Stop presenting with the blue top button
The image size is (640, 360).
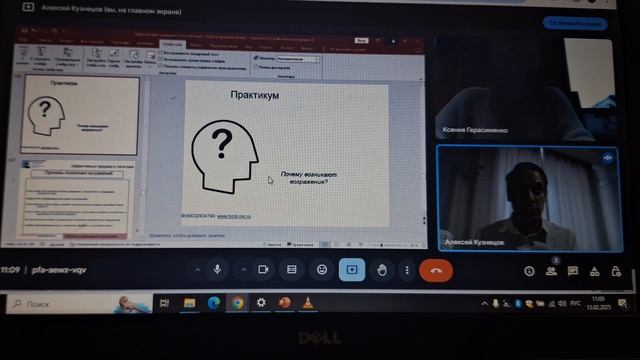pyautogui.click(x=575, y=23)
